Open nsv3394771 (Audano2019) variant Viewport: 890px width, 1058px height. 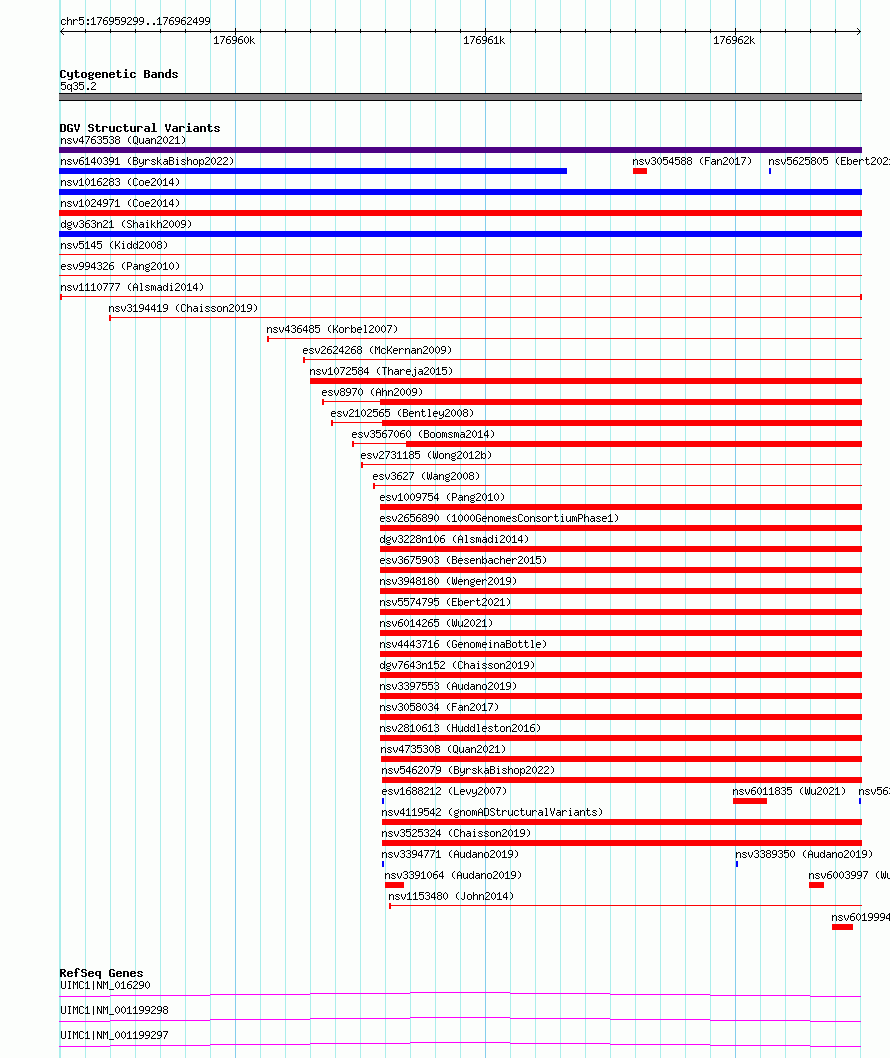450,854
